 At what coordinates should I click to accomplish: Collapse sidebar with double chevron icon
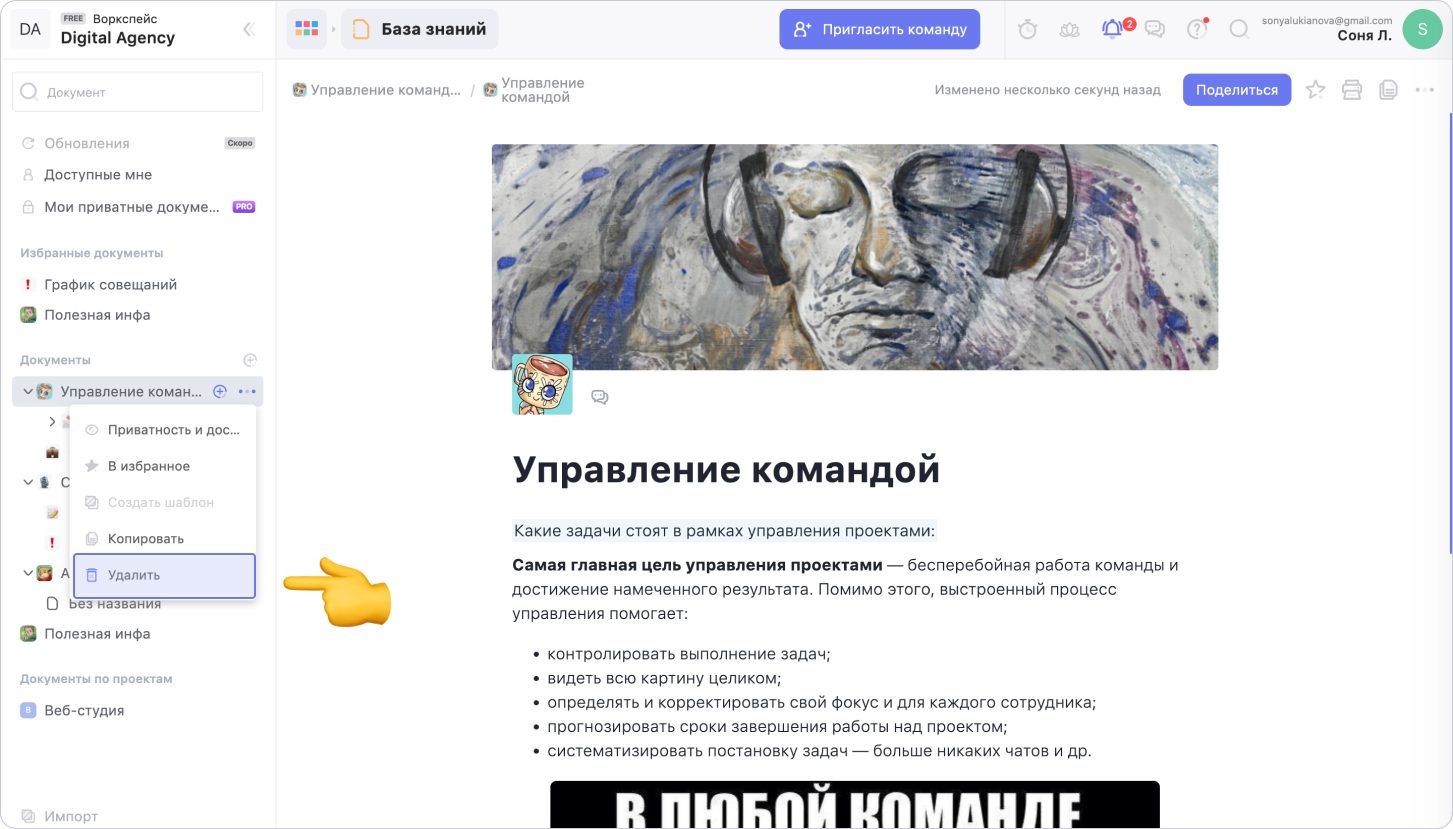[x=249, y=29]
